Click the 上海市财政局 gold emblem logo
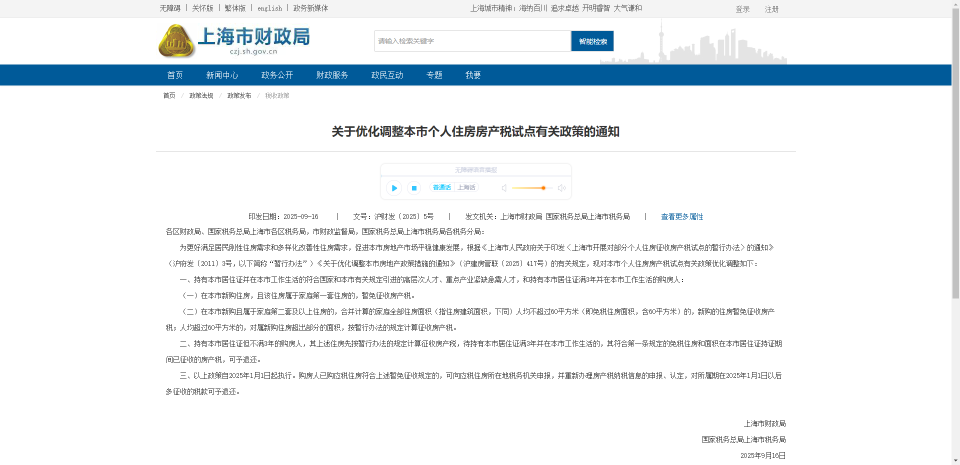Viewport: 960px width, 465px height. 176,41
